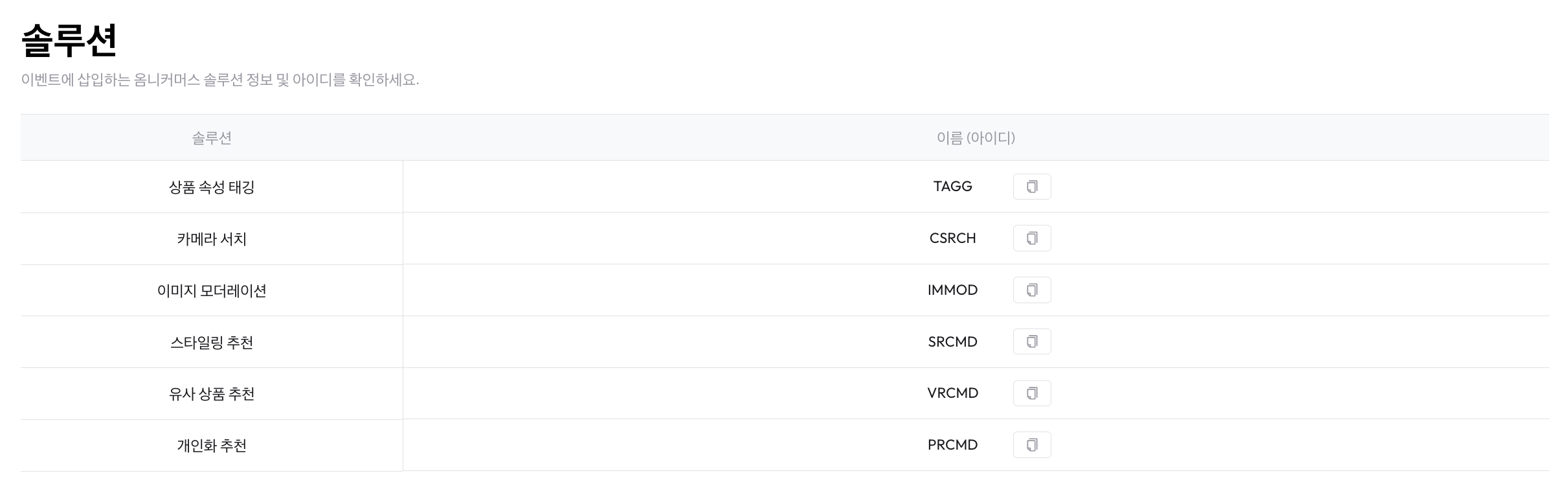
Task: Copy the TAGG solution ID
Action: click(x=1032, y=187)
